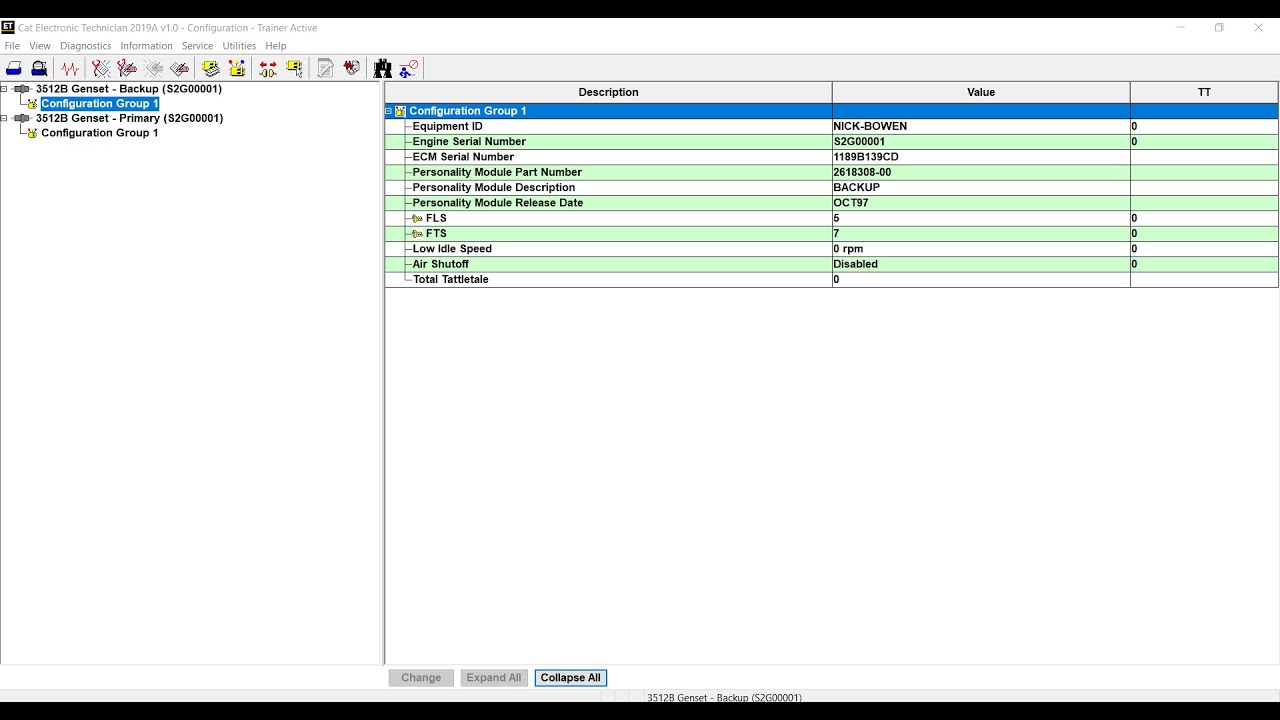Viewport: 1280px width, 720px height.
Task: Select the ECM Serial Number row
Action: tap(831, 157)
